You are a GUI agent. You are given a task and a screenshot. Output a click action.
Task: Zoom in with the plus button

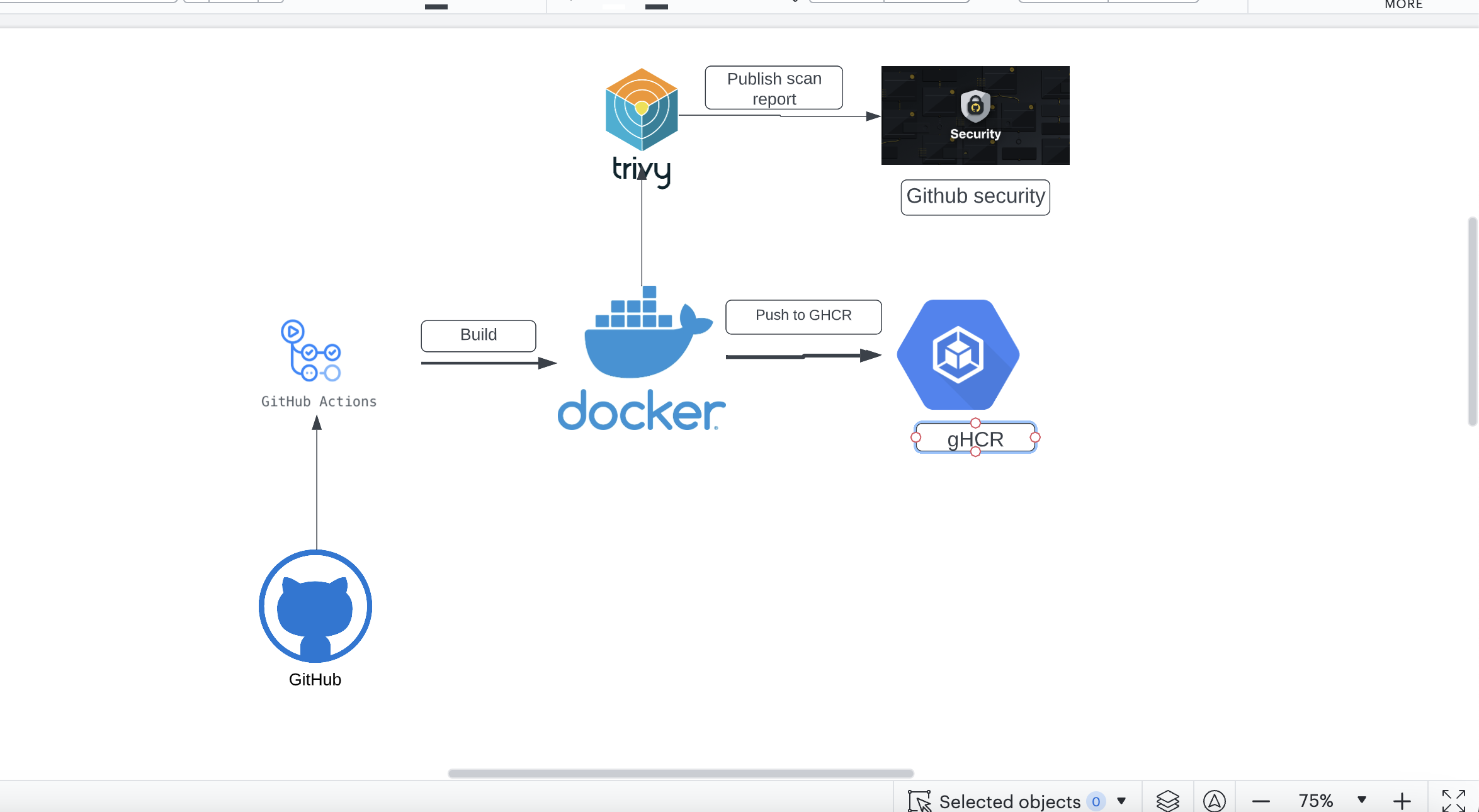(1402, 801)
